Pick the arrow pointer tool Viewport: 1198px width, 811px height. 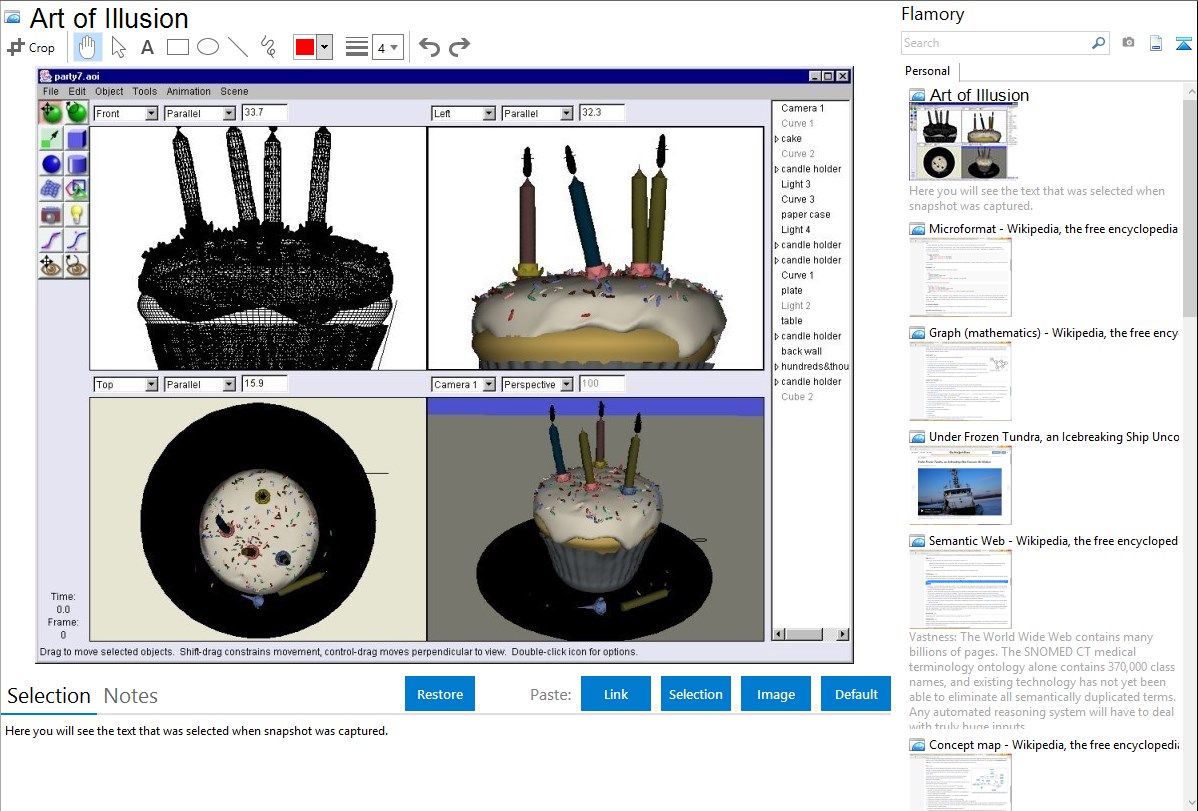tap(118, 47)
